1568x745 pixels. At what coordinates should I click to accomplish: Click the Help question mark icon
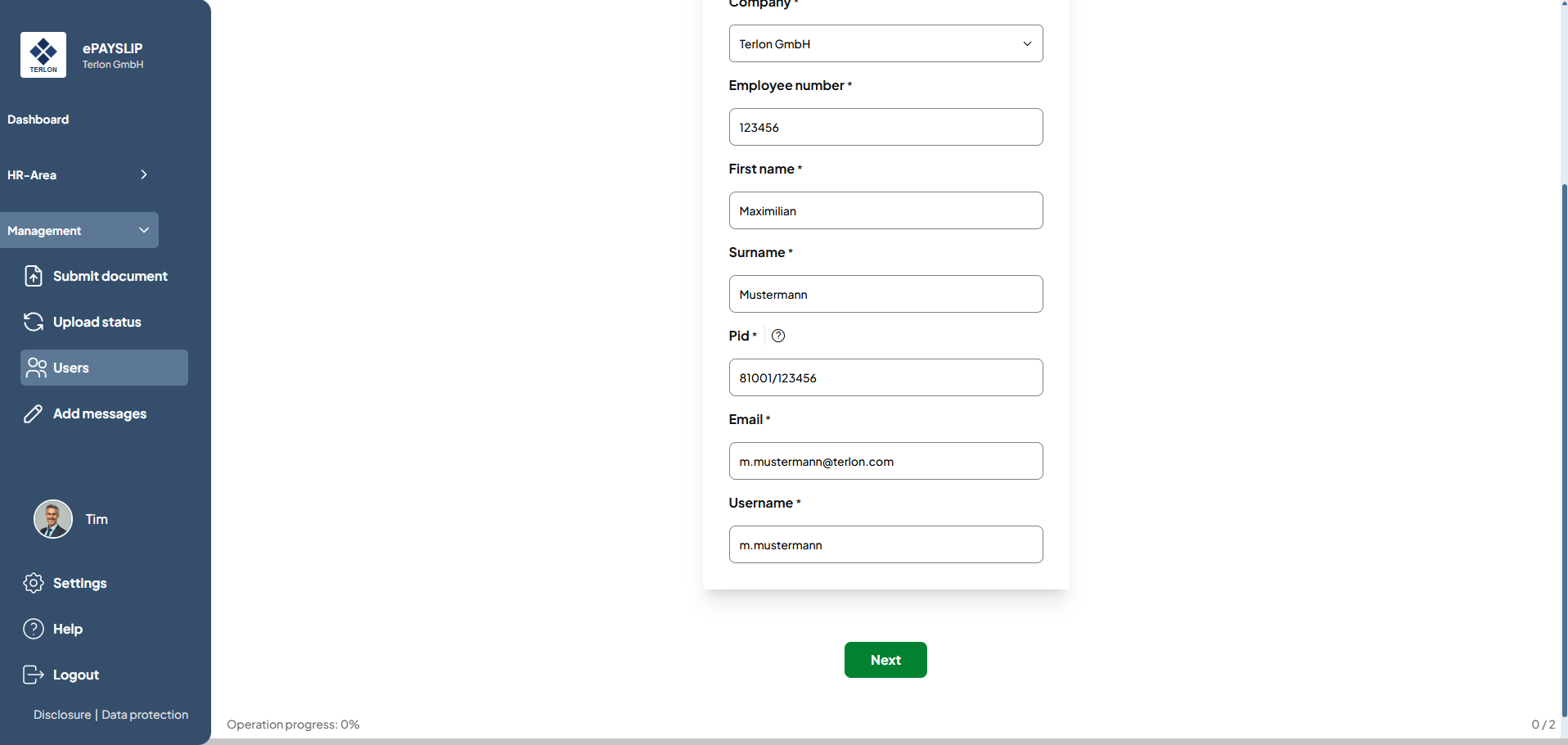(x=33, y=629)
